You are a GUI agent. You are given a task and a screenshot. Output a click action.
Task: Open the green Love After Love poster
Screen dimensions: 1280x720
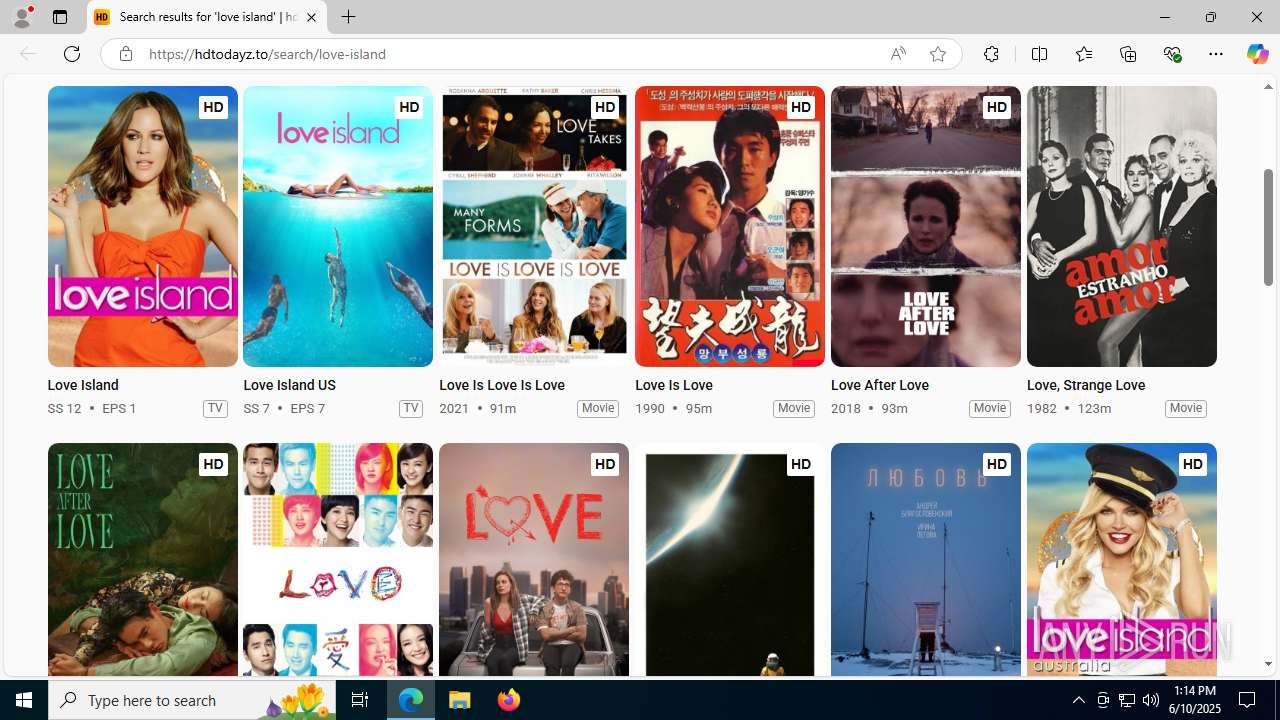tap(142, 560)
